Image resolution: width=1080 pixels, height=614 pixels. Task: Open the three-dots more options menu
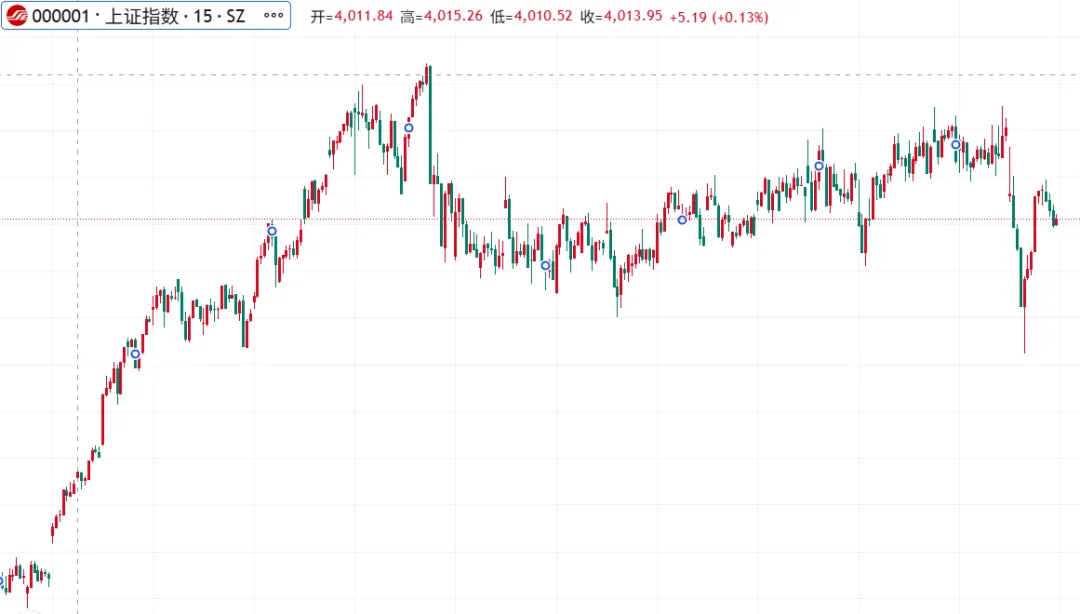(x=273, y=16)
